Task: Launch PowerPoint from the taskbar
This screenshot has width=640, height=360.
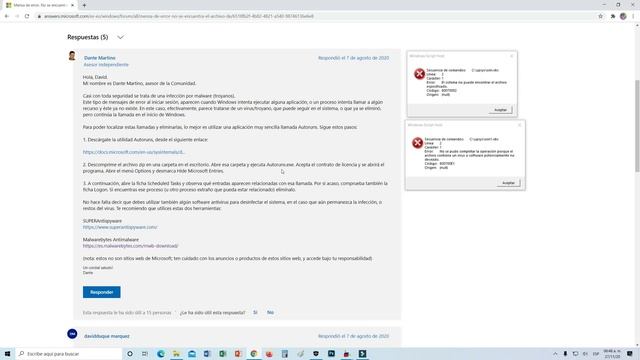Action: pos(238,353)
